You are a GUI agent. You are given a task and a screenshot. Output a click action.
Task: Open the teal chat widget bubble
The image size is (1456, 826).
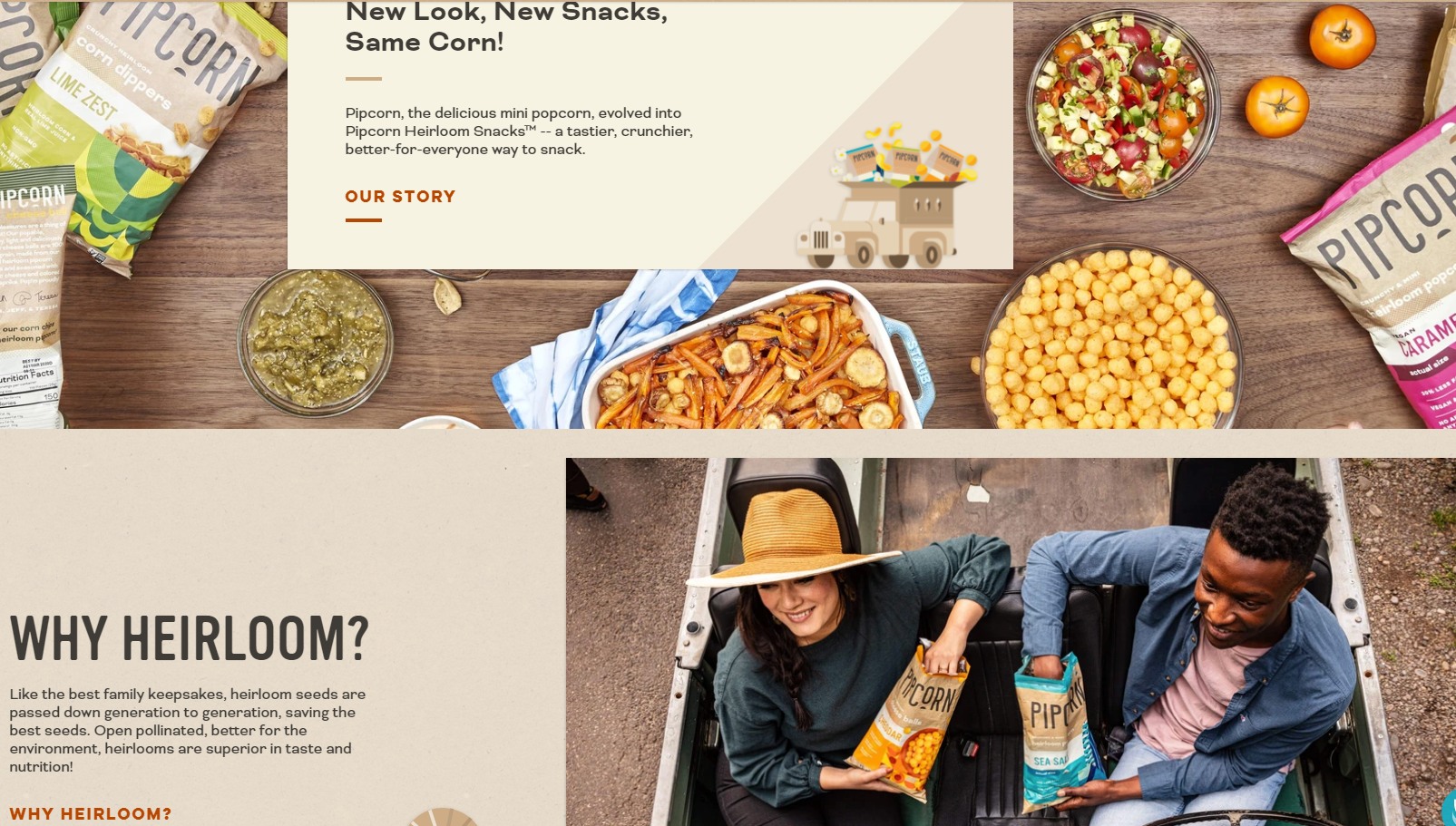tap(1448, 807)
